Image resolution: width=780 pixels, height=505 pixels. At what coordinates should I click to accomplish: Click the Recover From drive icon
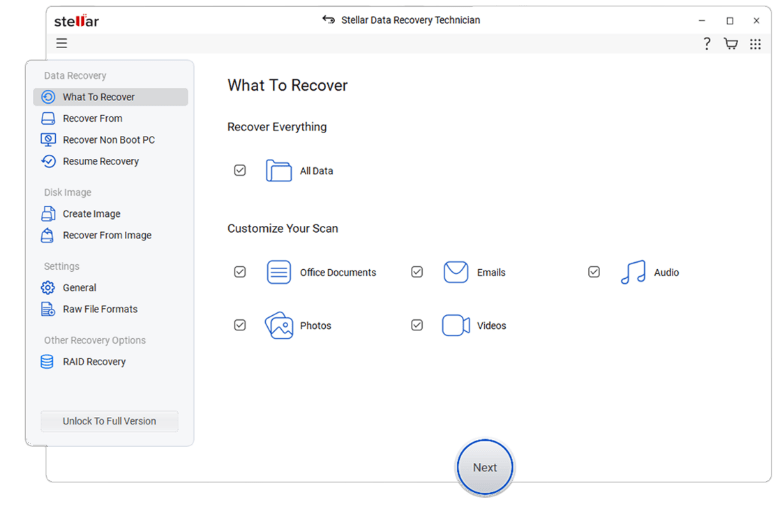pyautogui.click(x=48, y=118)
